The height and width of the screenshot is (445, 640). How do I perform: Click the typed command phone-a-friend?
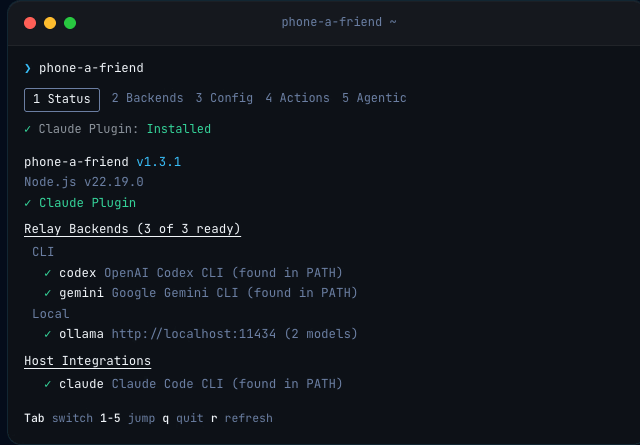point(91,68)
